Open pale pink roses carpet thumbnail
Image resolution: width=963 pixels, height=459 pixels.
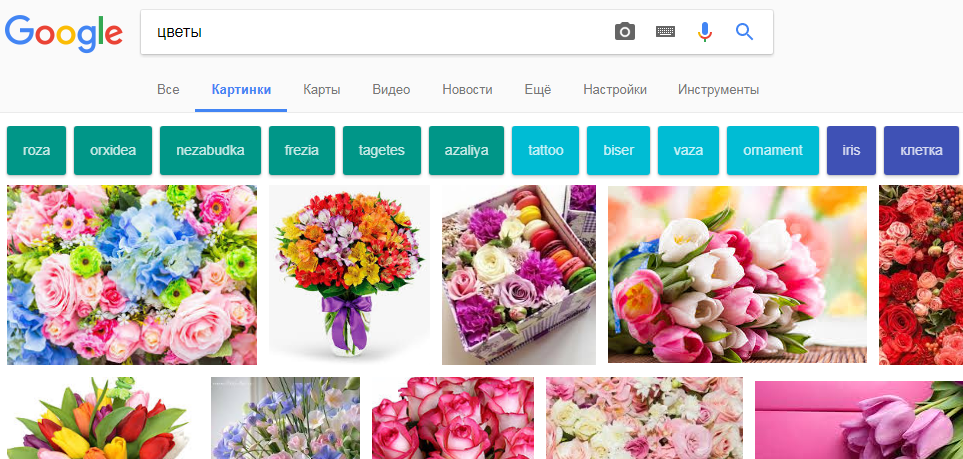(x=644, y=418)
